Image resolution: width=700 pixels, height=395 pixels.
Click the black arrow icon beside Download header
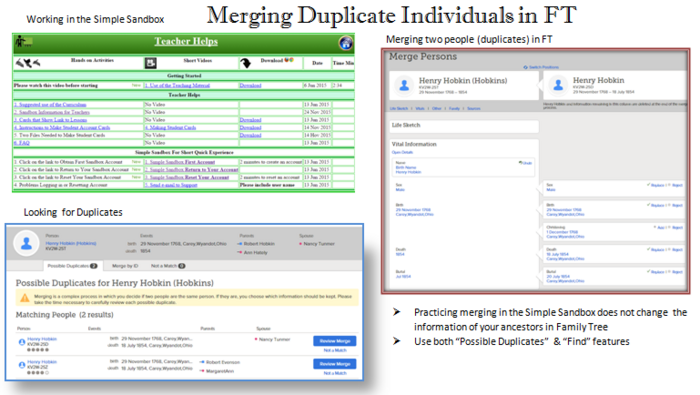pos(246,63)
